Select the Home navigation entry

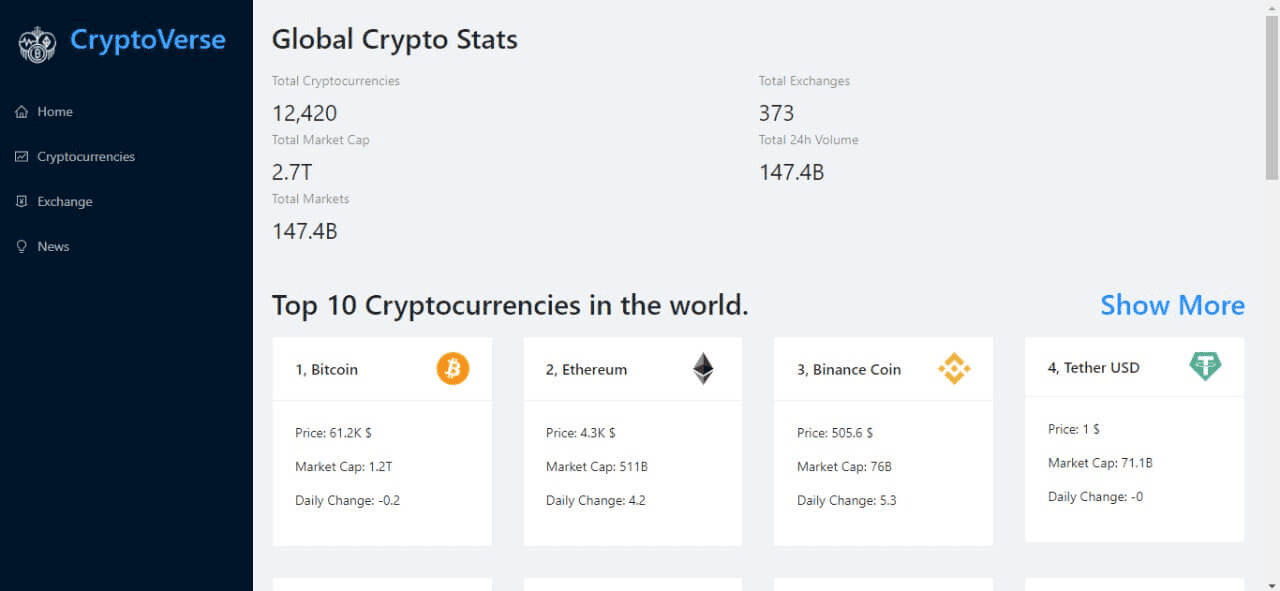(x=55, y=111)
